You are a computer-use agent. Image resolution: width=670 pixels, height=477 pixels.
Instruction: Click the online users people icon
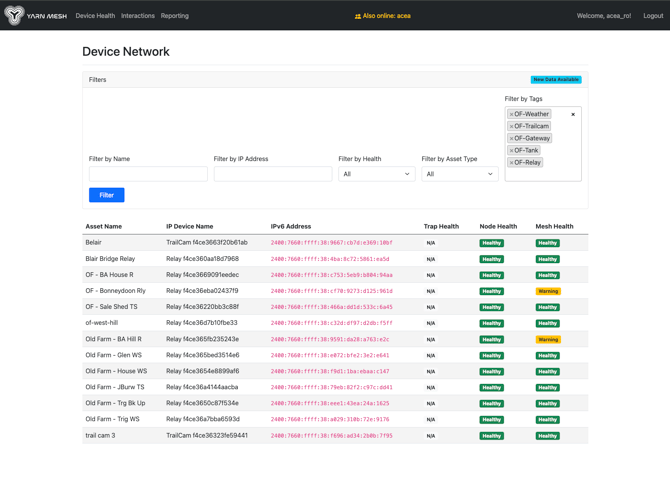coord(358,16)
